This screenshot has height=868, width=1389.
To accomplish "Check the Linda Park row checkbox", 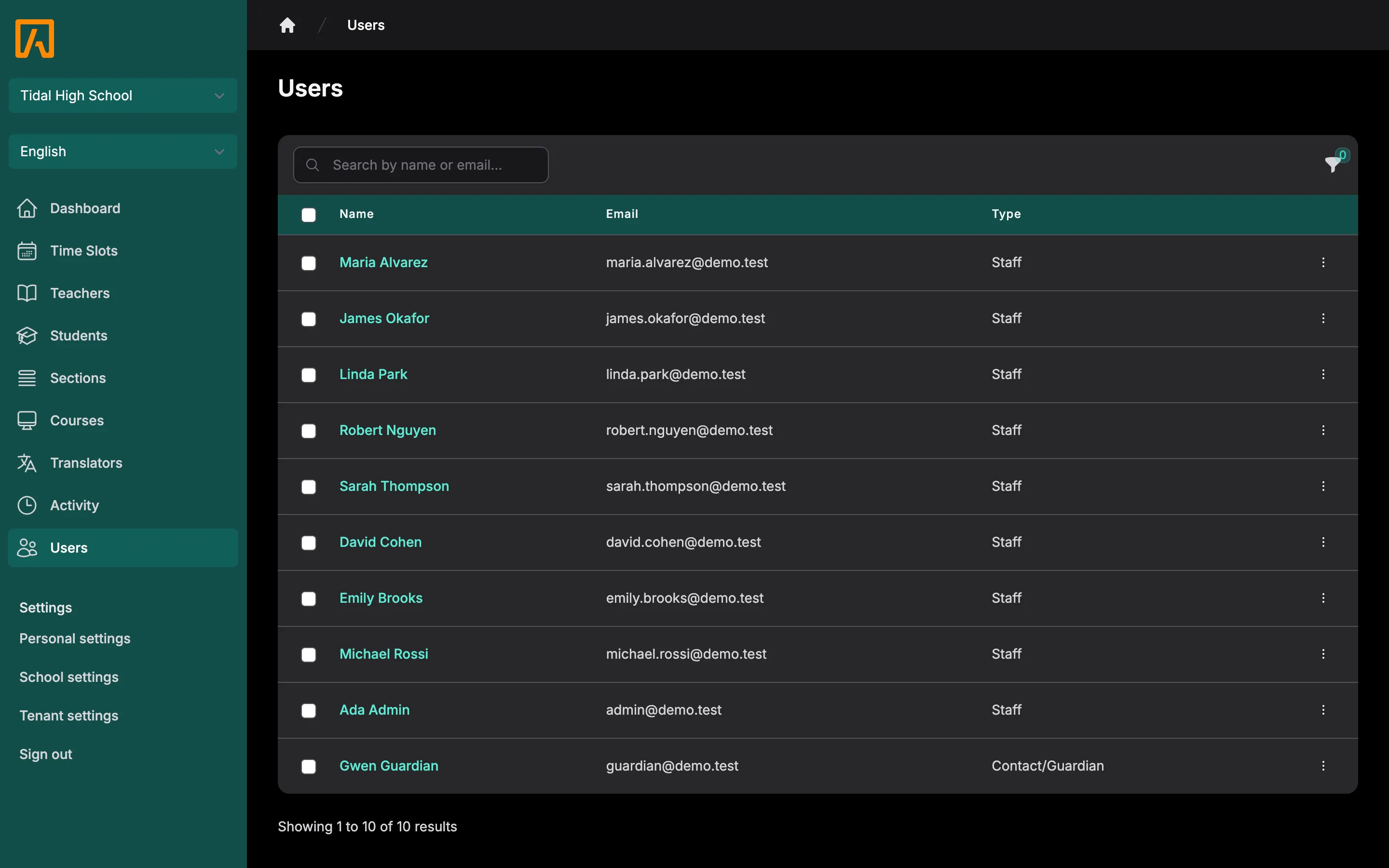I will [x=309, y=375].
